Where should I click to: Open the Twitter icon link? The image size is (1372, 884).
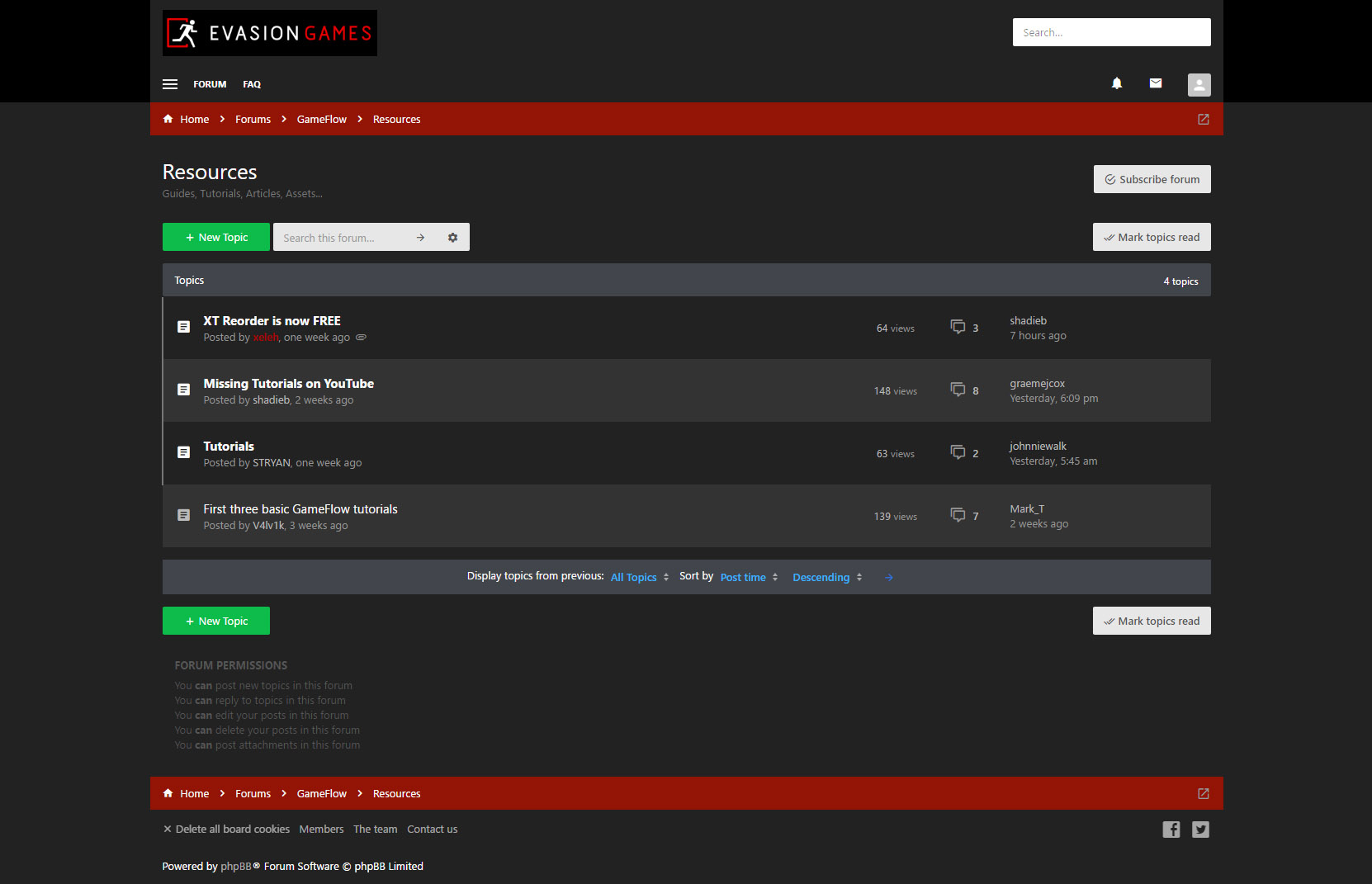1201,830
